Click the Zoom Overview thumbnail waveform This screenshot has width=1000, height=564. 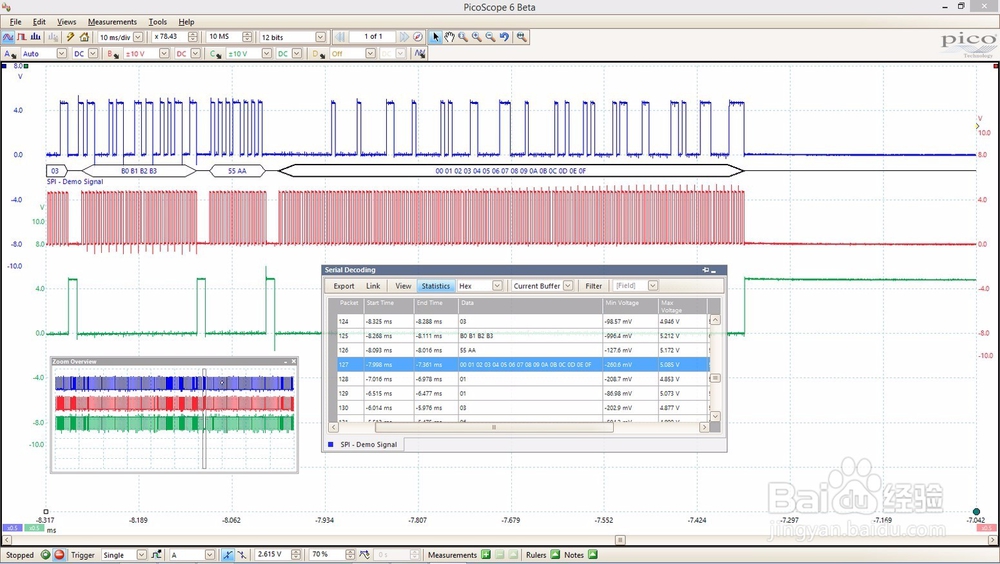[174, 419]
